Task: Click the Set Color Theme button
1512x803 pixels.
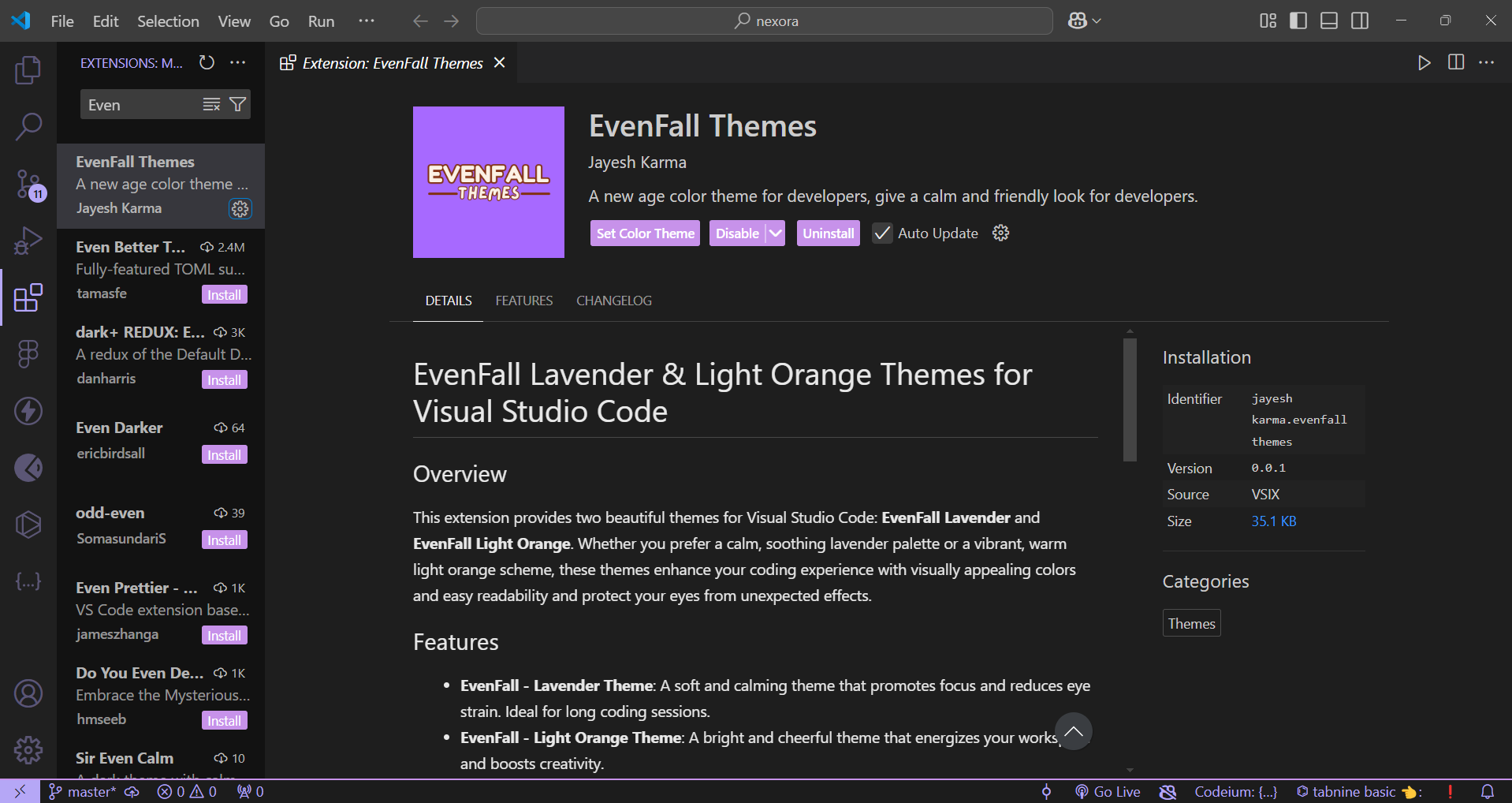Action: pyautogui.click(x=645, y=233)
